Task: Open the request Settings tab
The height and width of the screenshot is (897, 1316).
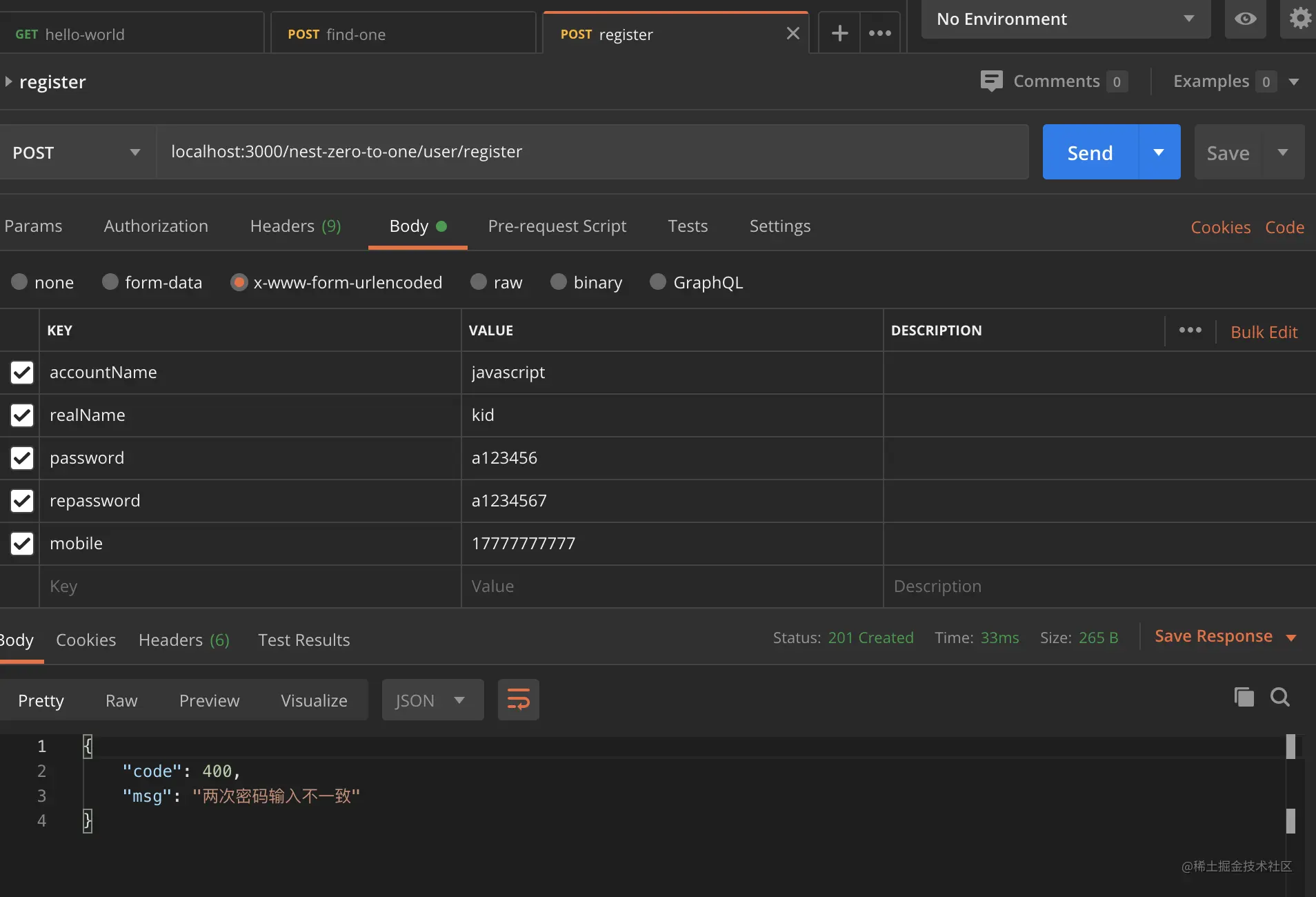Action: pos(779,226)
